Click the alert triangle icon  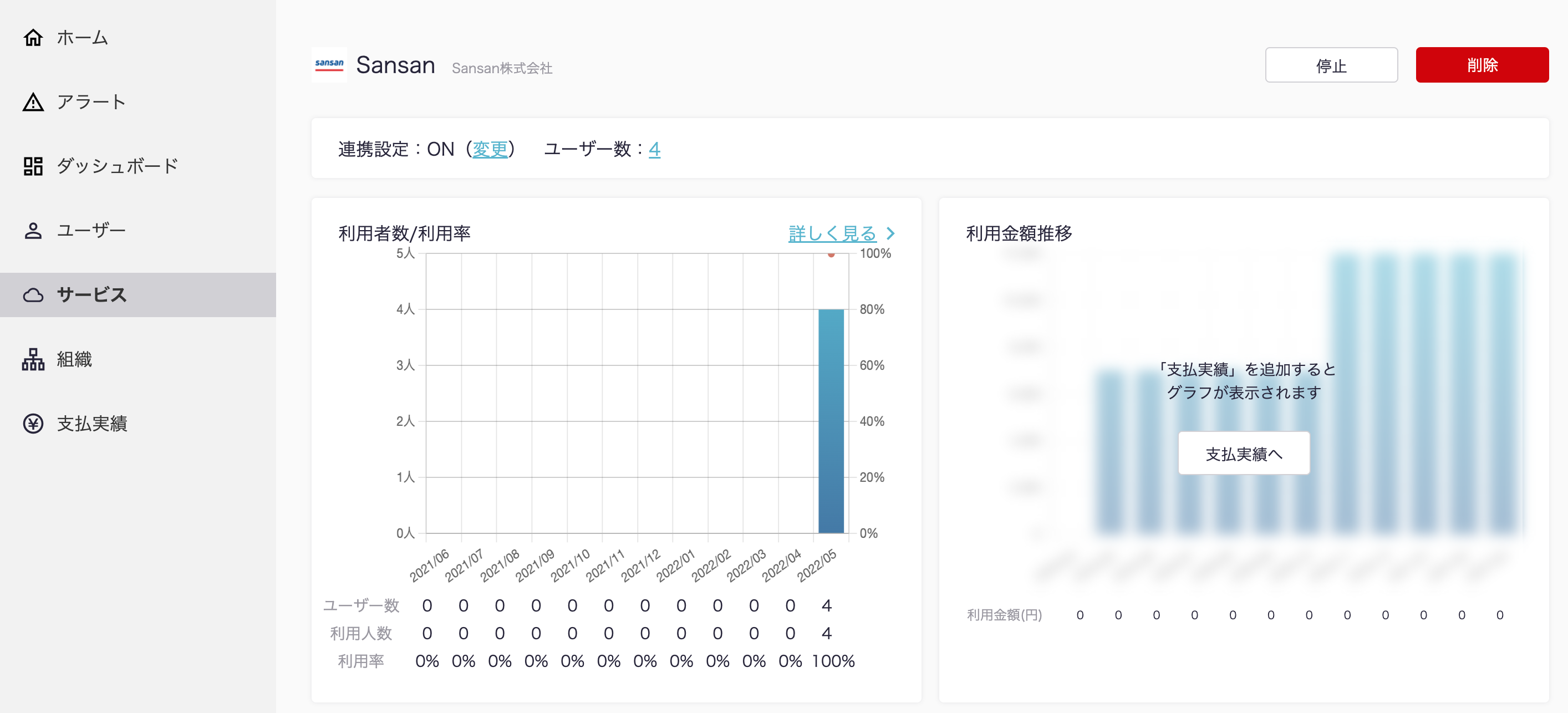pyautogui.click(x=33, y=102)
